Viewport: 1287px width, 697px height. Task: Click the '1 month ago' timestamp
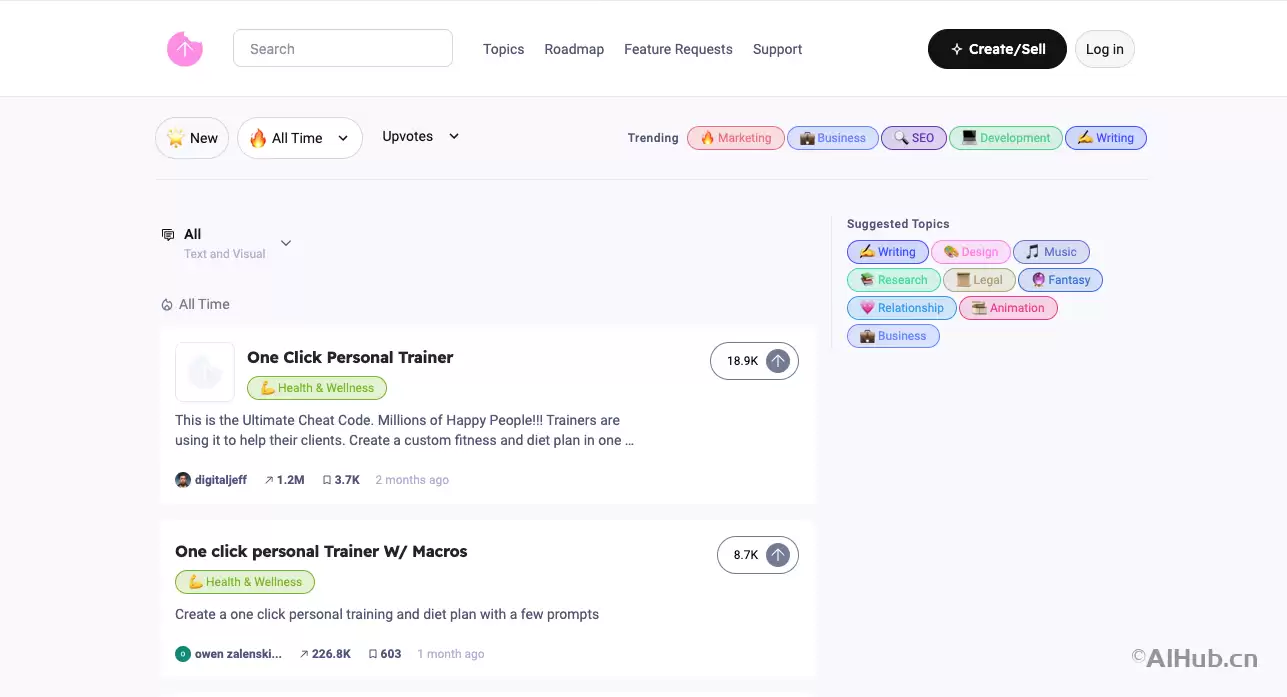click(x=451, y=654)
